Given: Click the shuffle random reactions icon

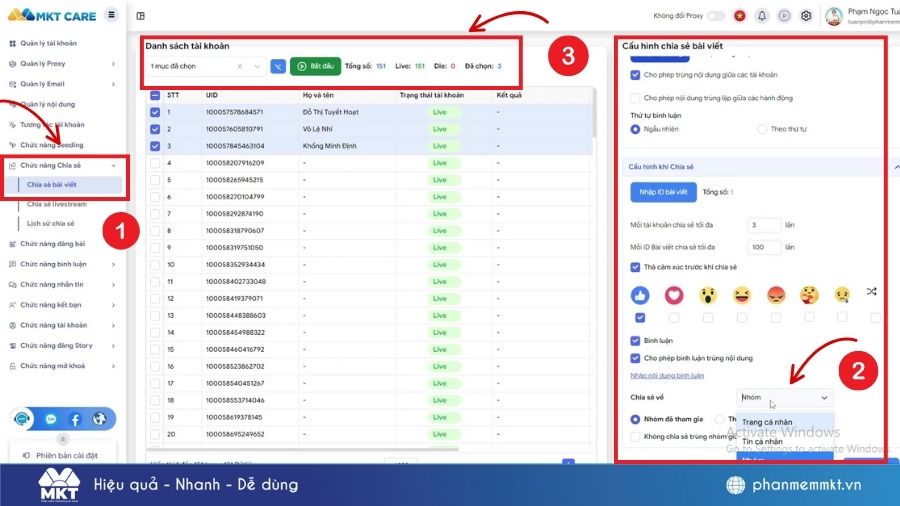Looking at the screenshot, I should 871,292.
